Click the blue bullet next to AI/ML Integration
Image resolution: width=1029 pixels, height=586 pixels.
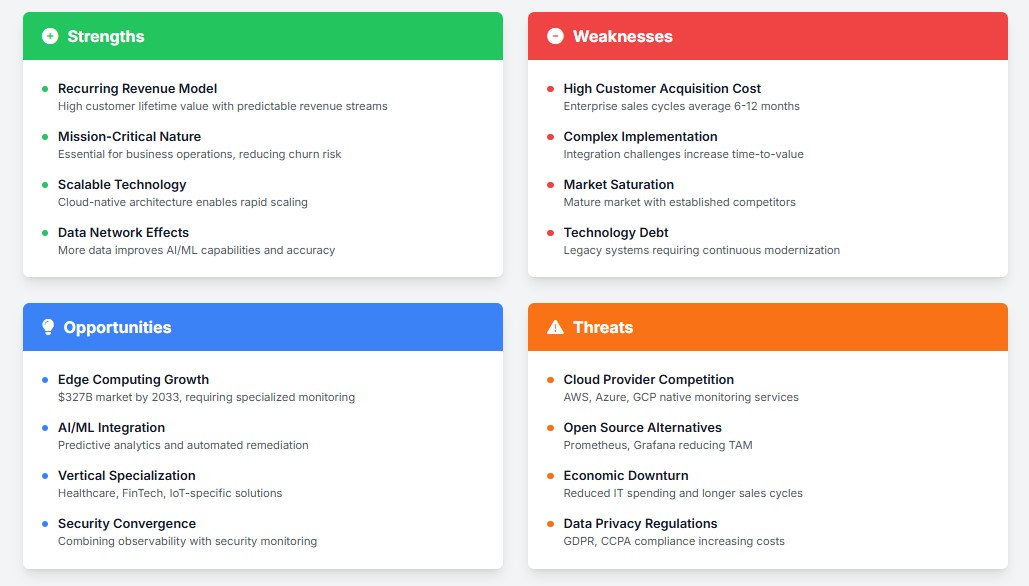click(x=45, y=428)
